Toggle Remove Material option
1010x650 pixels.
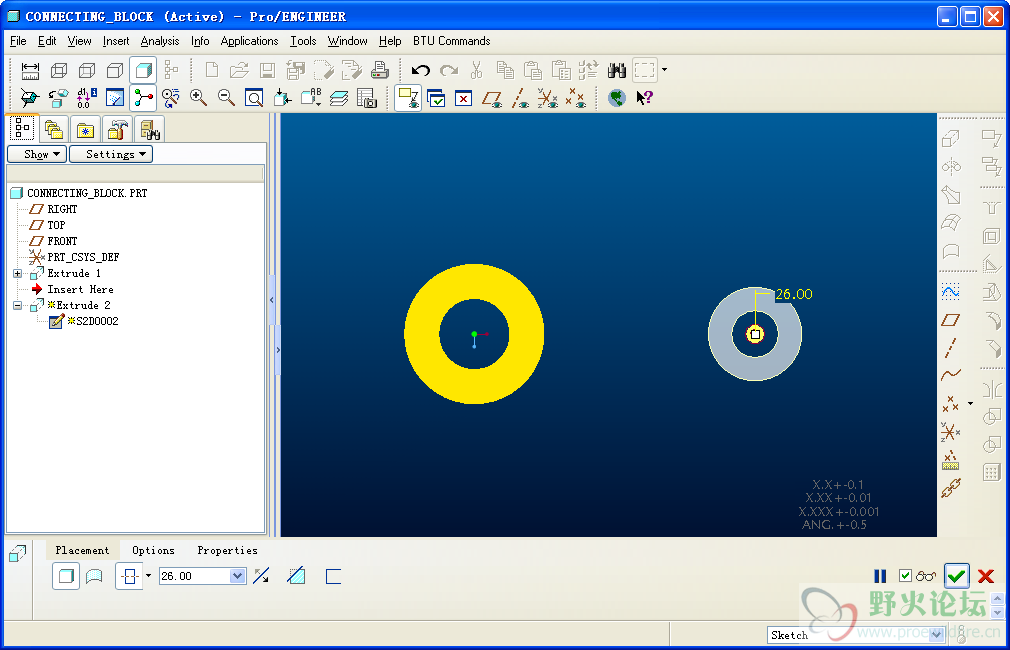click(296, 576)
